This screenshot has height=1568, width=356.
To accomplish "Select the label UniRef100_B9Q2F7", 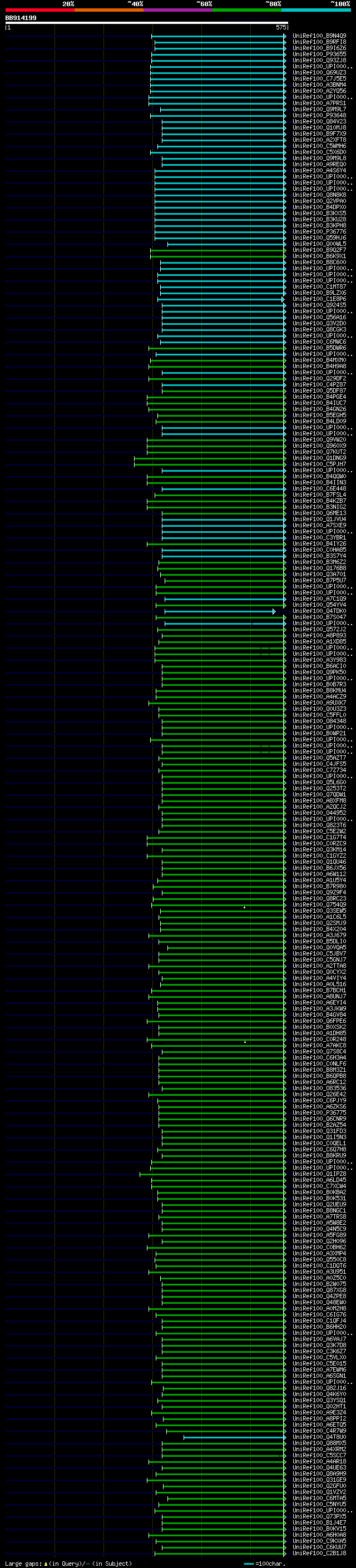I will tap(319, 250).
